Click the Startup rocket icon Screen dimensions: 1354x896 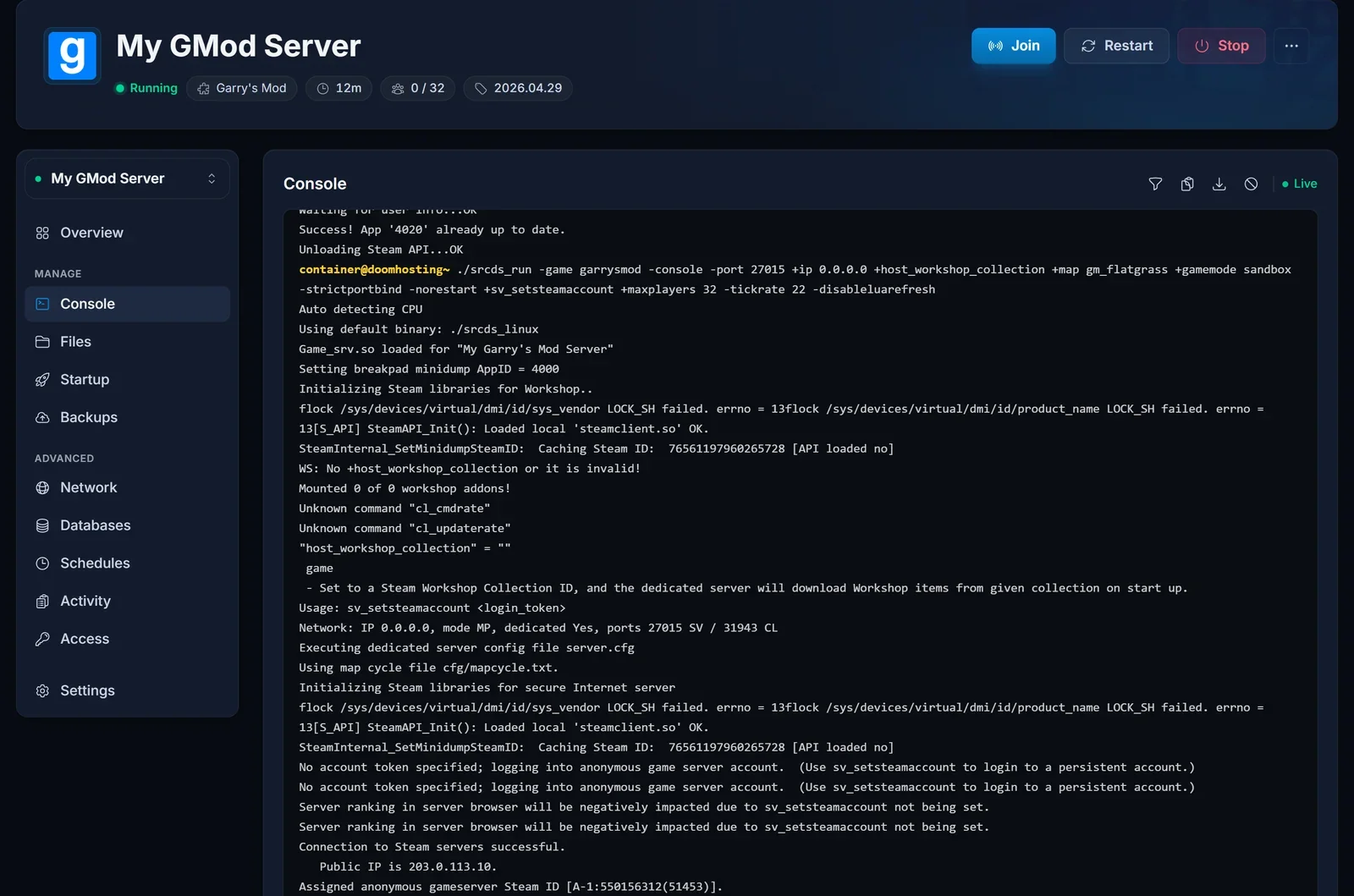[x=42, y=379]
